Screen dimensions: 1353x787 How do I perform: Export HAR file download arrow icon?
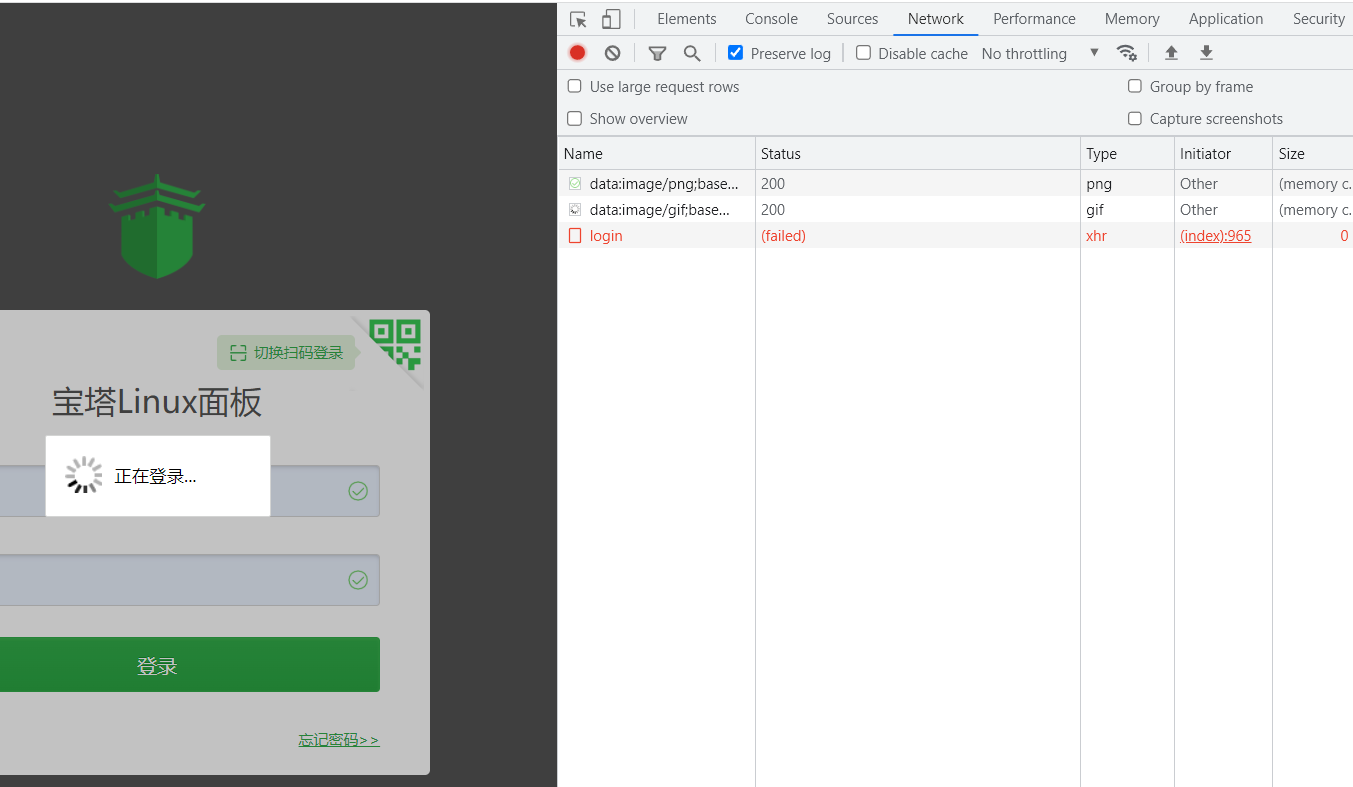(1206, 53)
